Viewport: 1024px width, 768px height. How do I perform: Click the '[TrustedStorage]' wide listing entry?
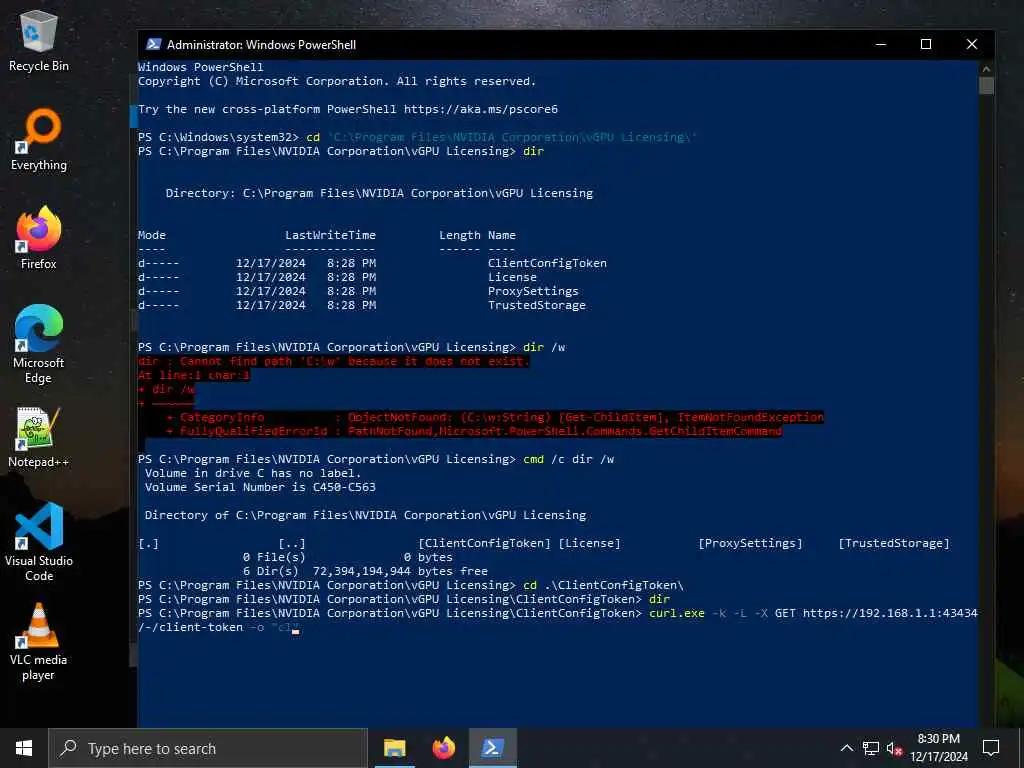coord(894,543)
